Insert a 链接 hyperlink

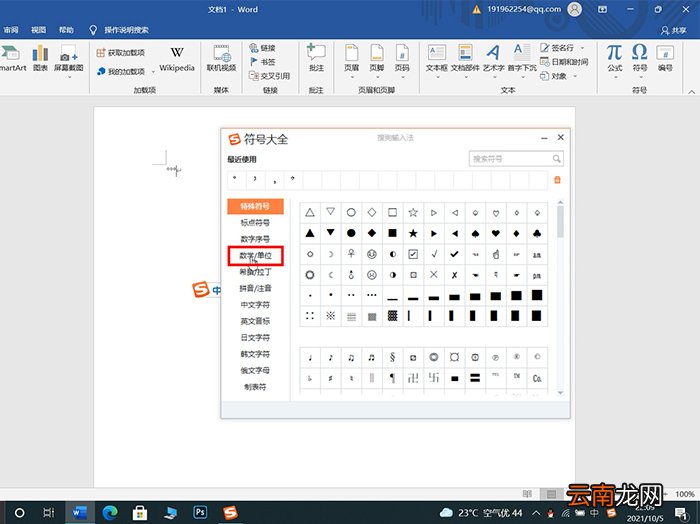(262, 48)
